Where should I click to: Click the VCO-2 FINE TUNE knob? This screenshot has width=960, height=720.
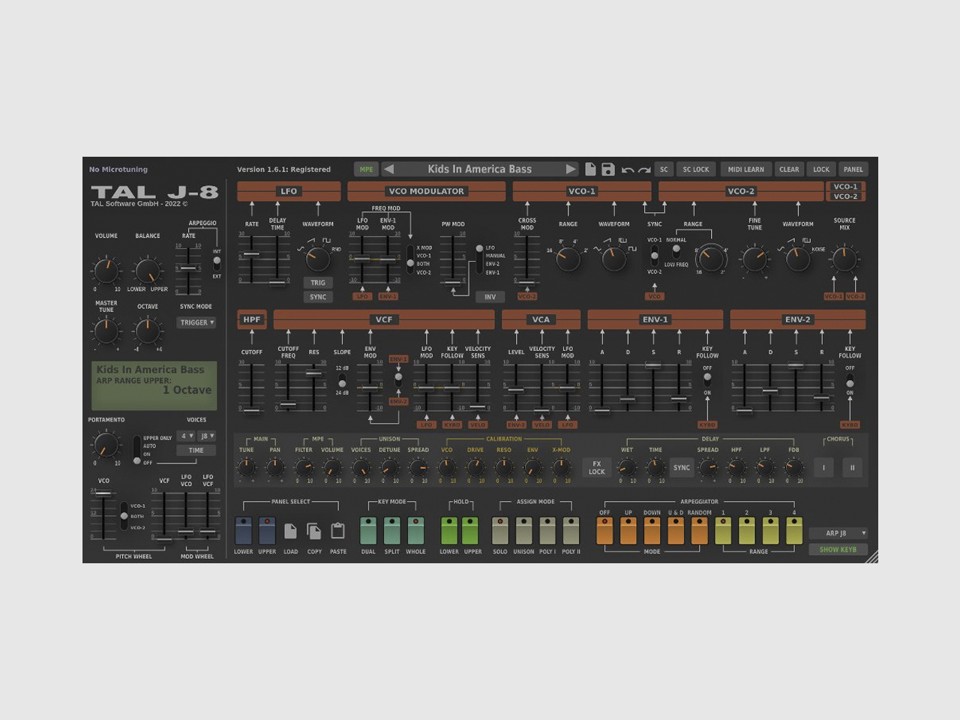click(754, 259)
